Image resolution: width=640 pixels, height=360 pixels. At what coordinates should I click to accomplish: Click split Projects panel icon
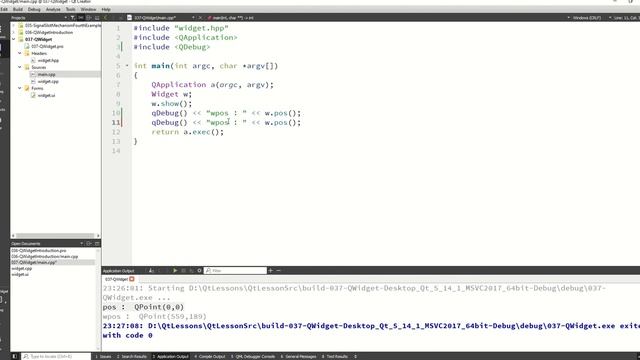click(x=89, y=18)
